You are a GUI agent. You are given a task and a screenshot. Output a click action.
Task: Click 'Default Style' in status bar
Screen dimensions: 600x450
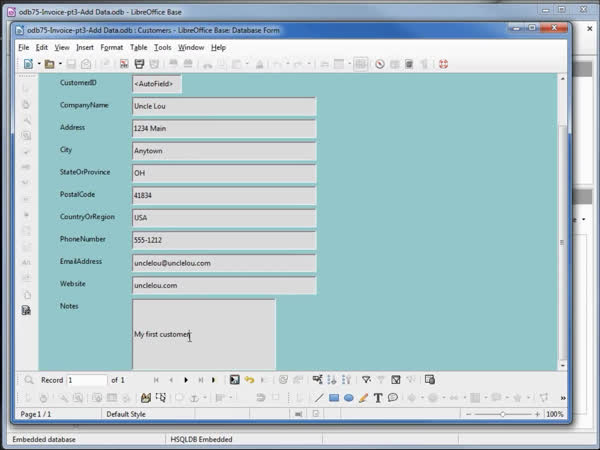(x=126, y=414)
